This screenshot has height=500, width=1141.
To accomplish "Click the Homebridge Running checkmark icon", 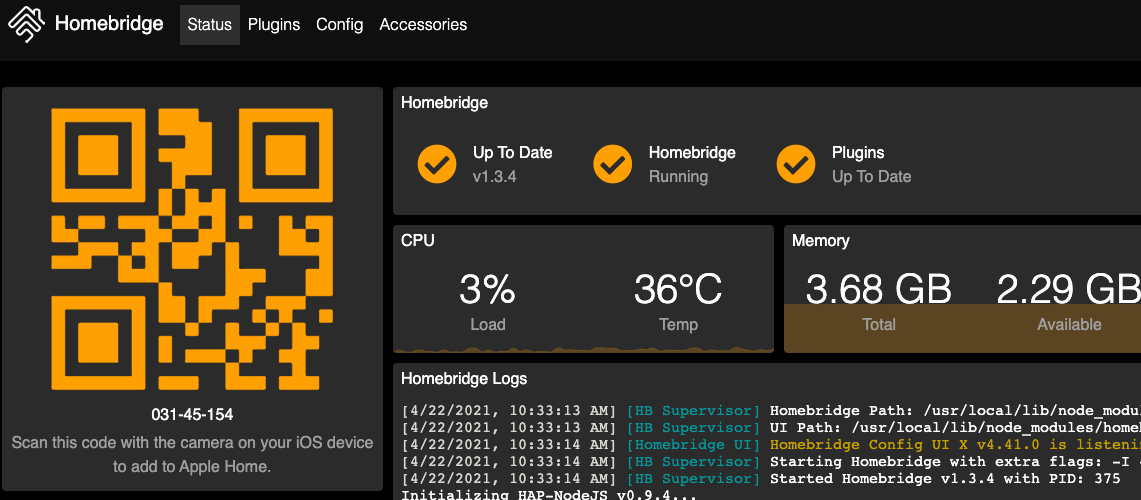I will (x=613, y=164).
